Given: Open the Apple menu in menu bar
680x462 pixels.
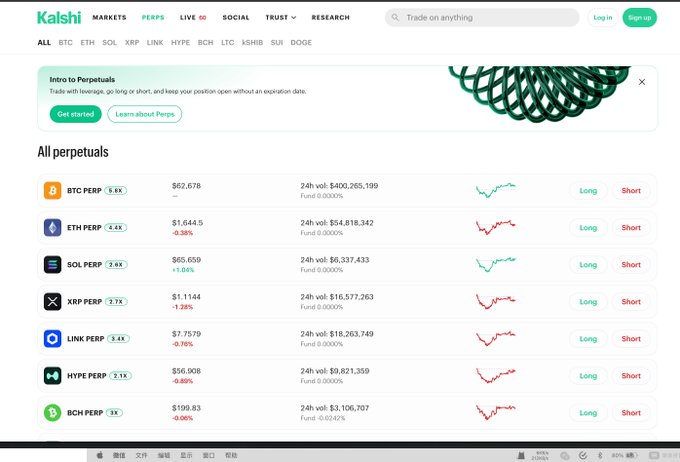Looking at the screenshot, I should tap(100, 455).
